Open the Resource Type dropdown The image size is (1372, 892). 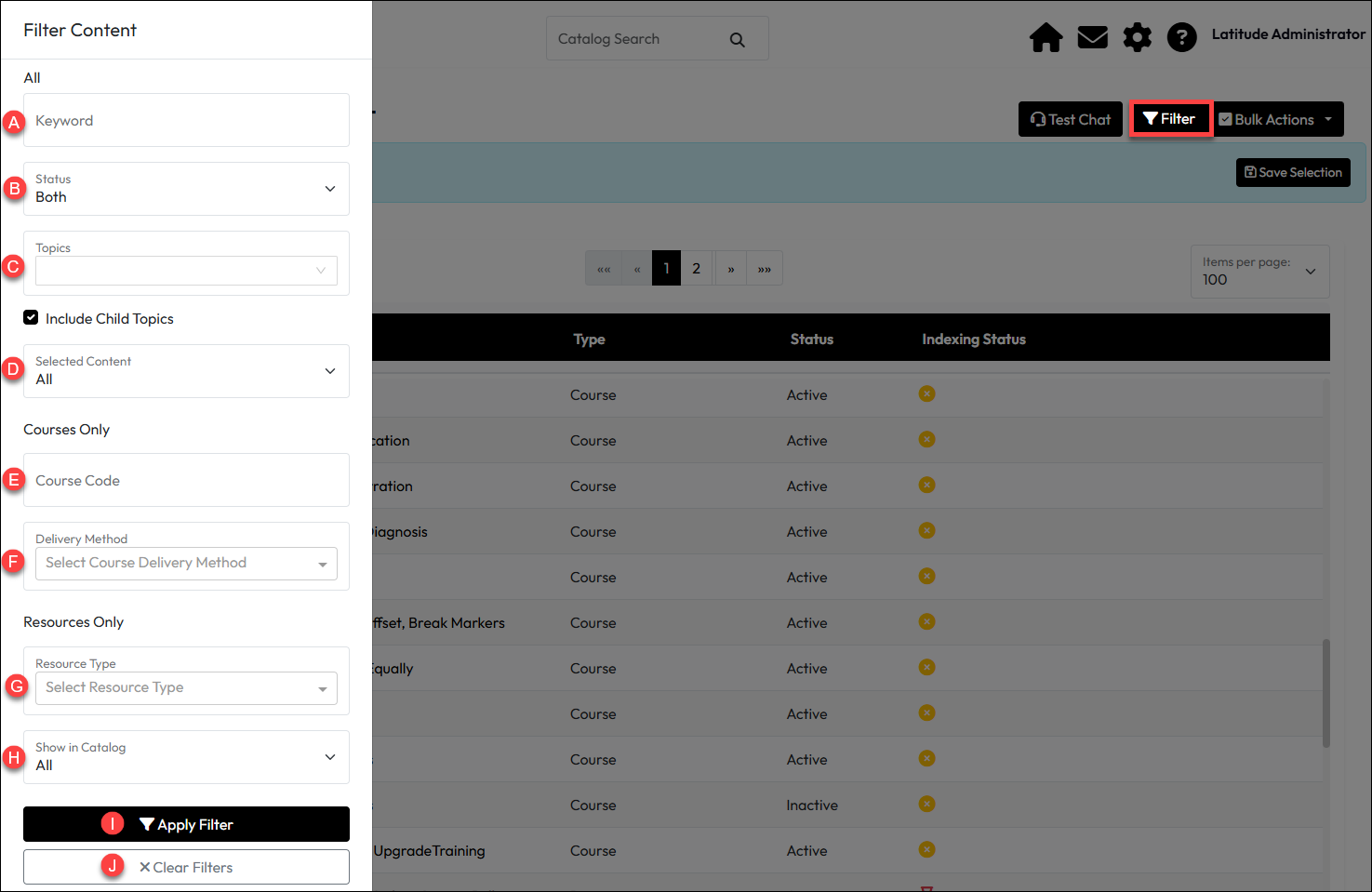point(186,688)
